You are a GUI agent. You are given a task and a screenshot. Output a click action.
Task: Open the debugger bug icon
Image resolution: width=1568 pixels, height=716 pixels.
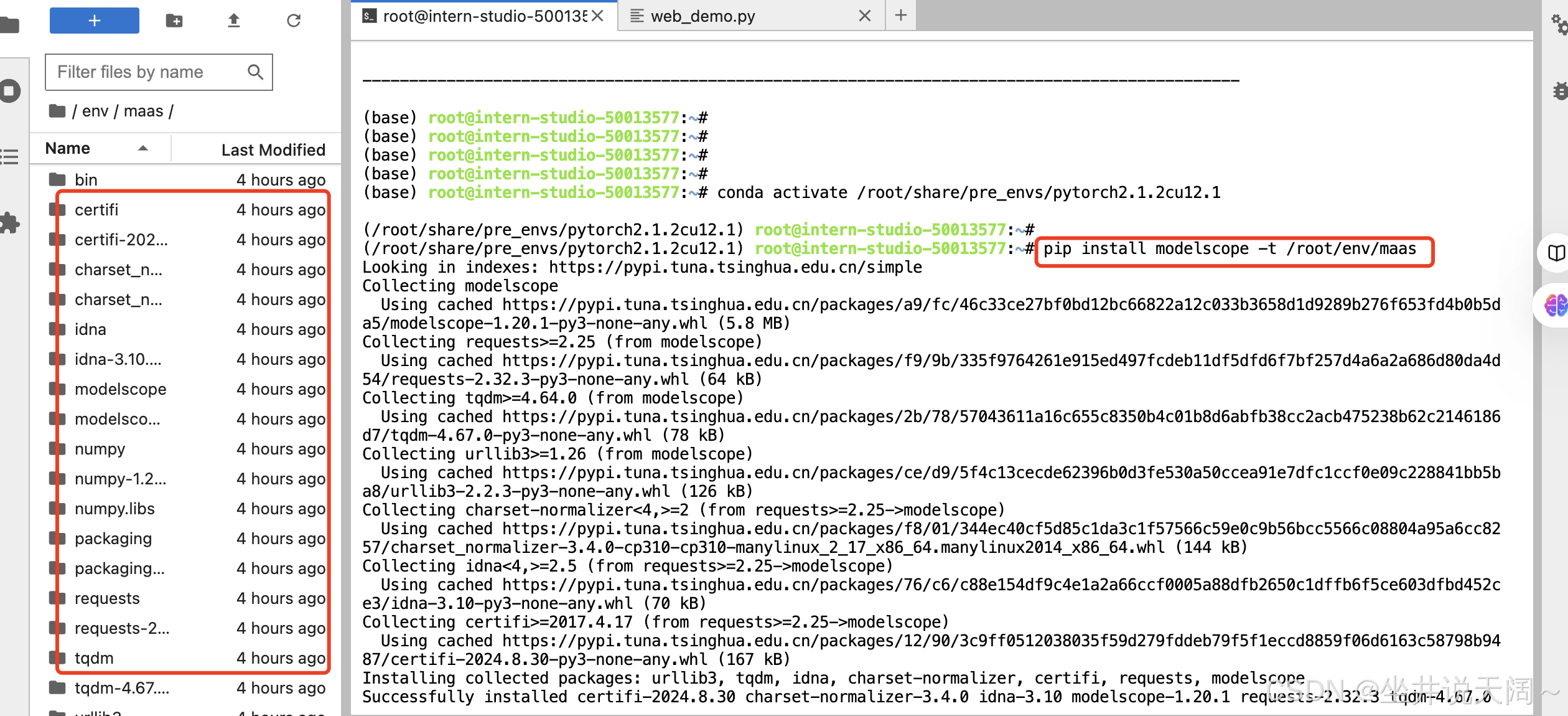point(1559,91)
